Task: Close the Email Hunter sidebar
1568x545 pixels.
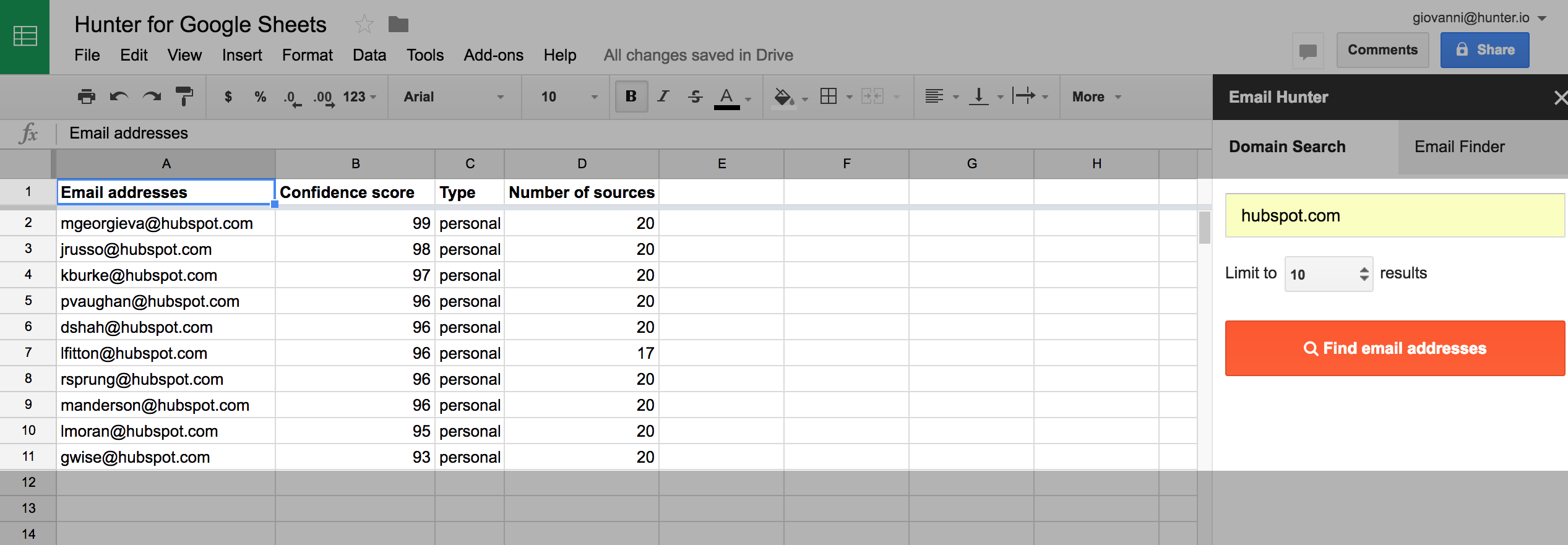Action: pos(1560,97)
